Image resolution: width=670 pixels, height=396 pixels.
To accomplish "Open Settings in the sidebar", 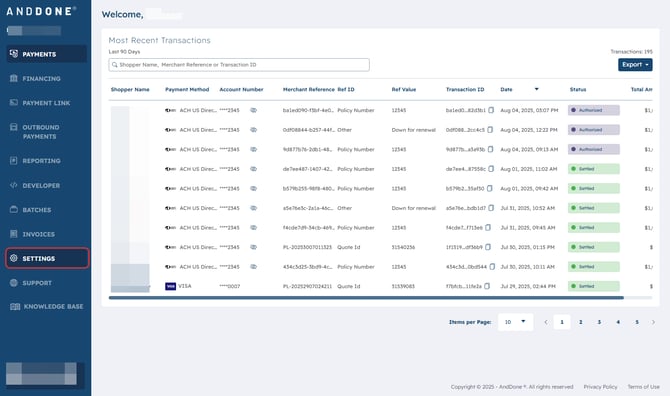I will click(47, 258).
